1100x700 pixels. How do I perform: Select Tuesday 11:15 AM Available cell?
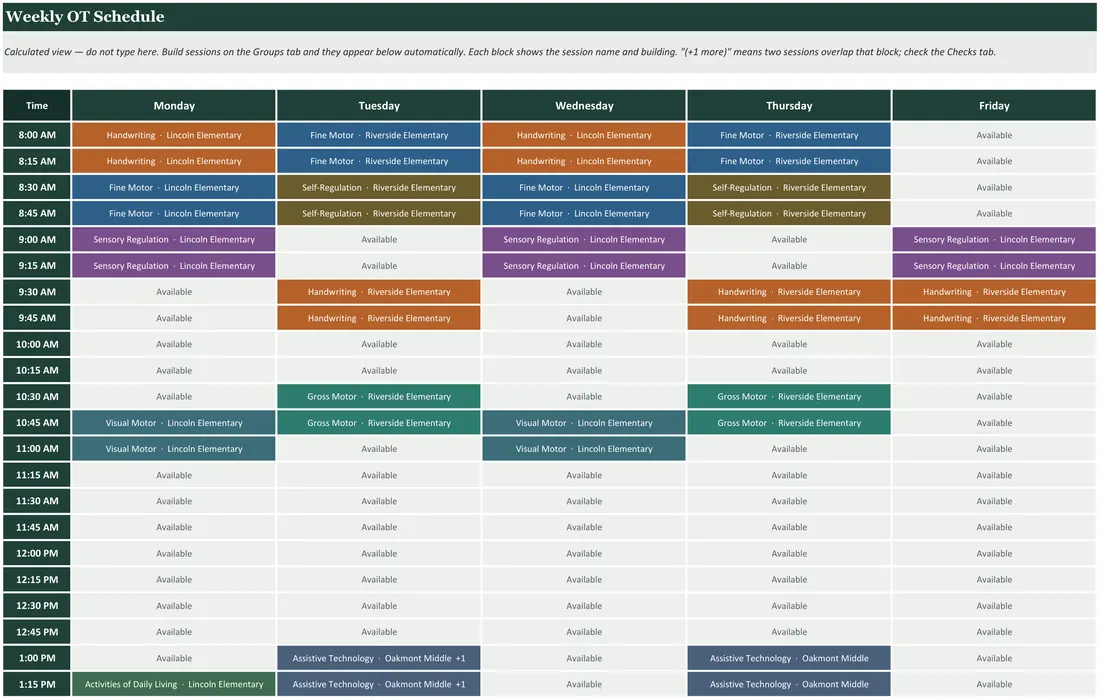379,475
